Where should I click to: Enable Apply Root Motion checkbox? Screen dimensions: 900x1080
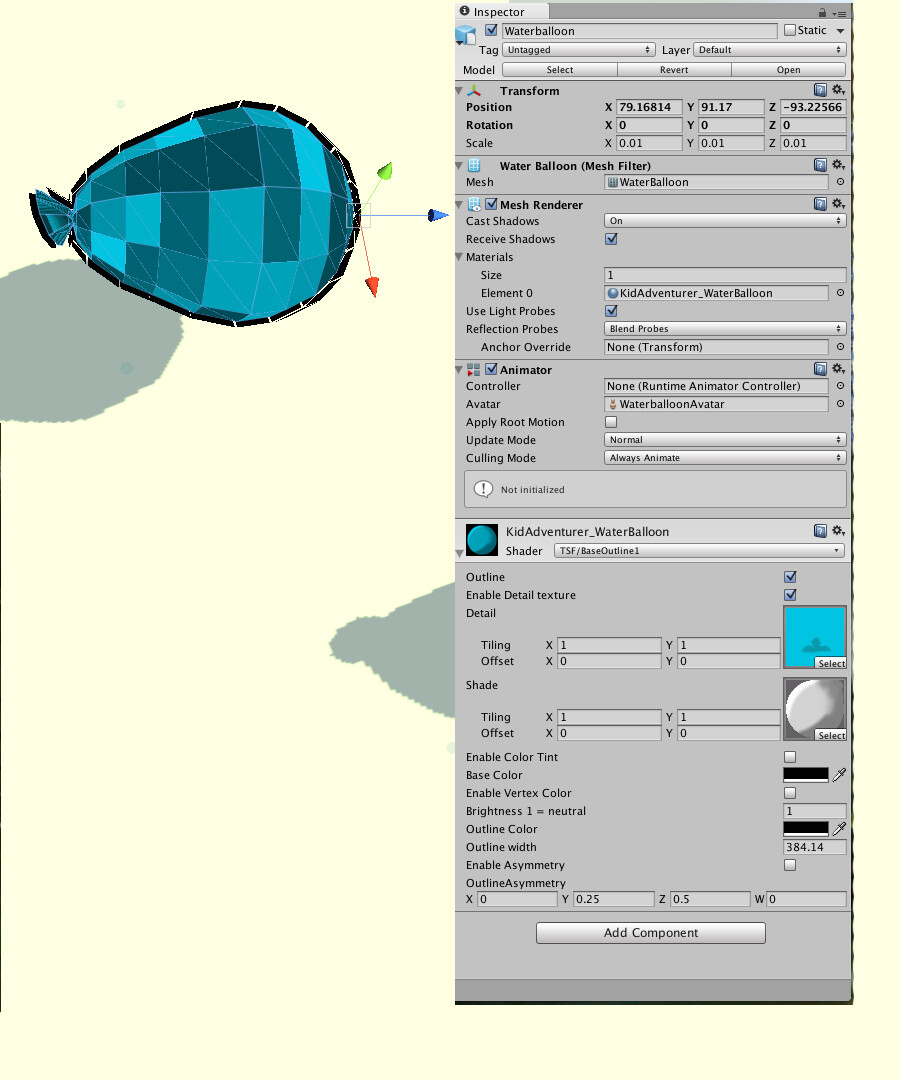611,422
